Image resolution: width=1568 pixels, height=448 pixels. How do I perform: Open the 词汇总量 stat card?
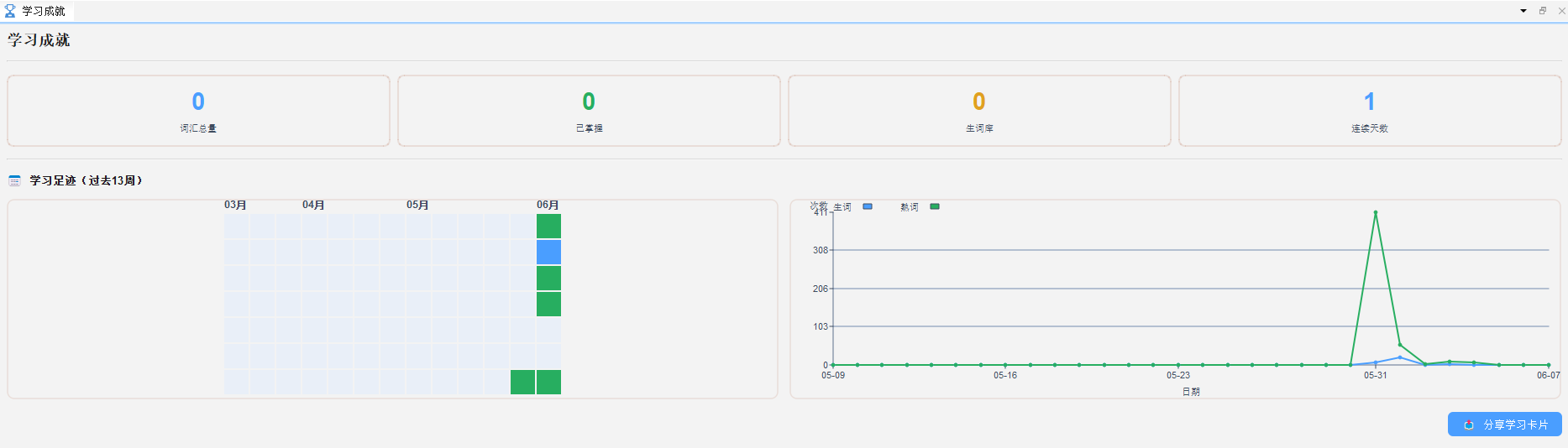pos(198,111)
